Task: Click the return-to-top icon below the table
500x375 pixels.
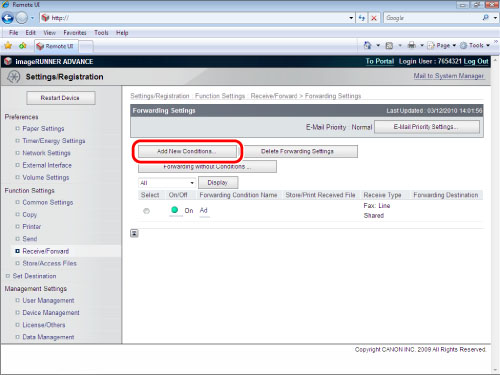Action: (134, 233)
